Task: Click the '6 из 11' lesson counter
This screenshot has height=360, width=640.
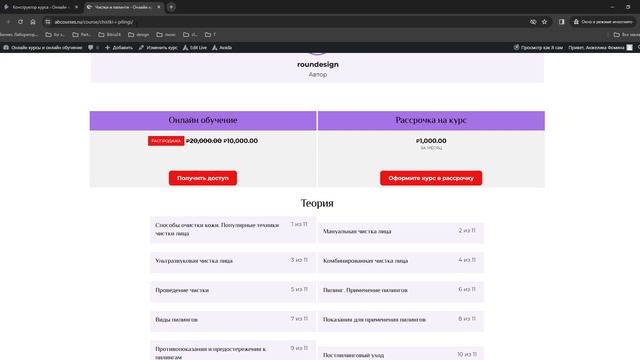Action: coord(467,289)
